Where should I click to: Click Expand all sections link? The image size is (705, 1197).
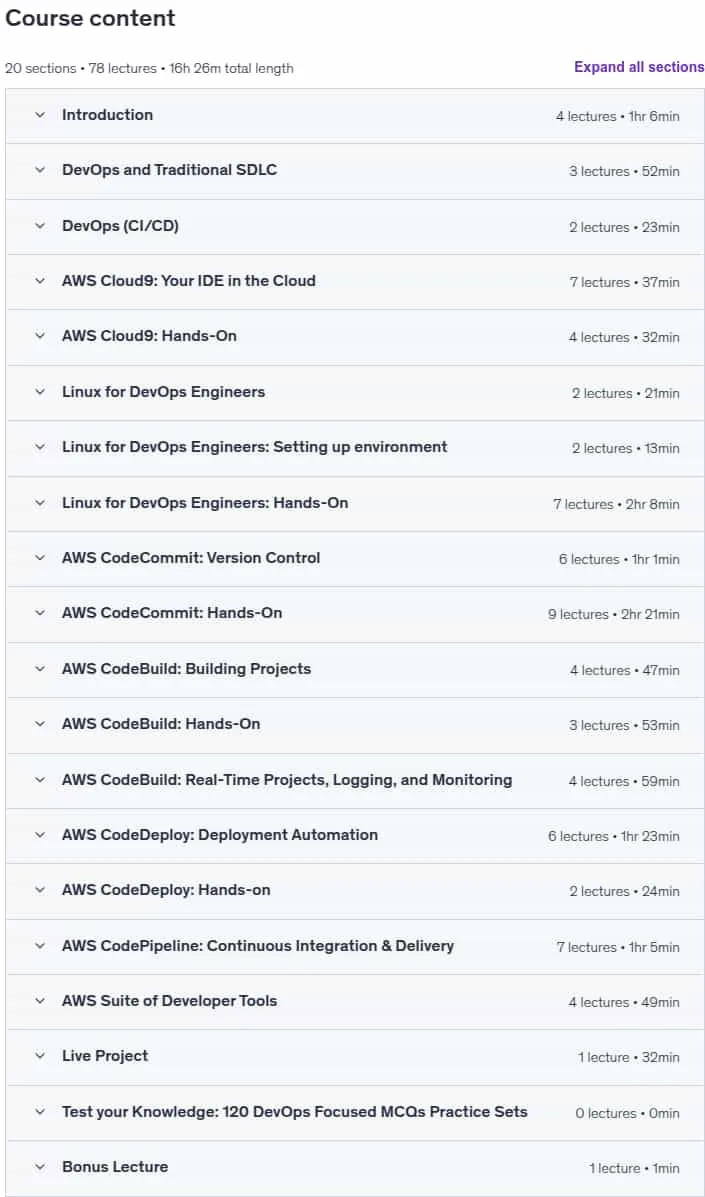click(639, 67)
